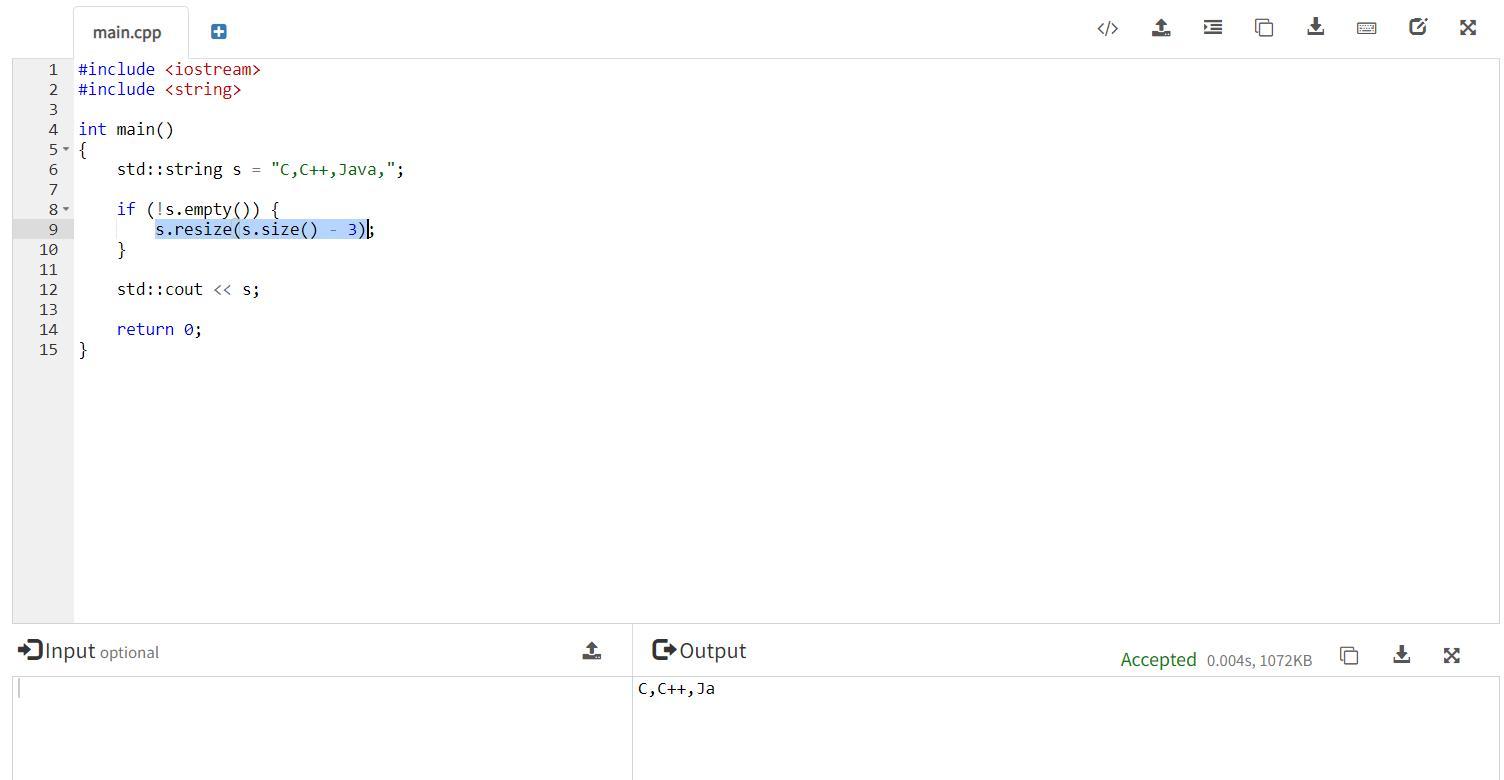The image size is (1504, 780).
Task: Click the embed code icon in editor toolbar
Action: click(x=1107, y=28)
